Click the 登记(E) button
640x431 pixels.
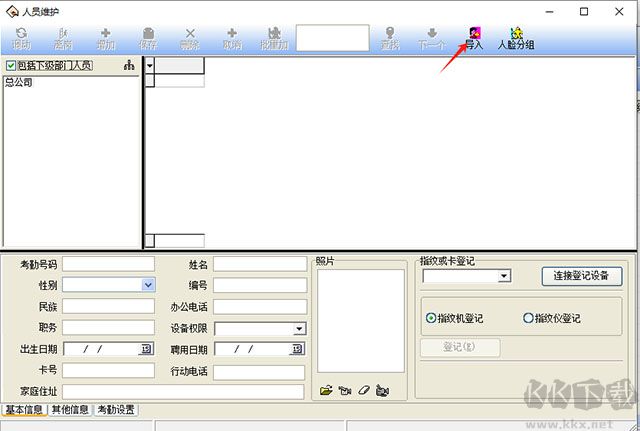coord(460,347)
